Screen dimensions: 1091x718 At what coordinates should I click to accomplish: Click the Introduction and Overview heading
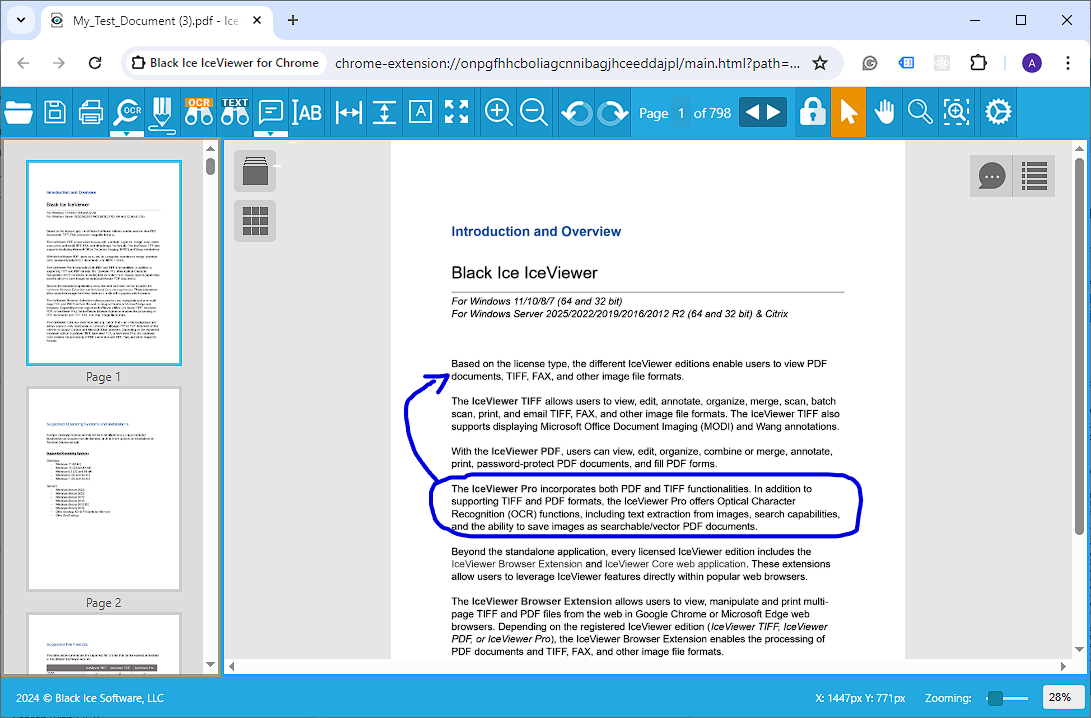[536, 232]
